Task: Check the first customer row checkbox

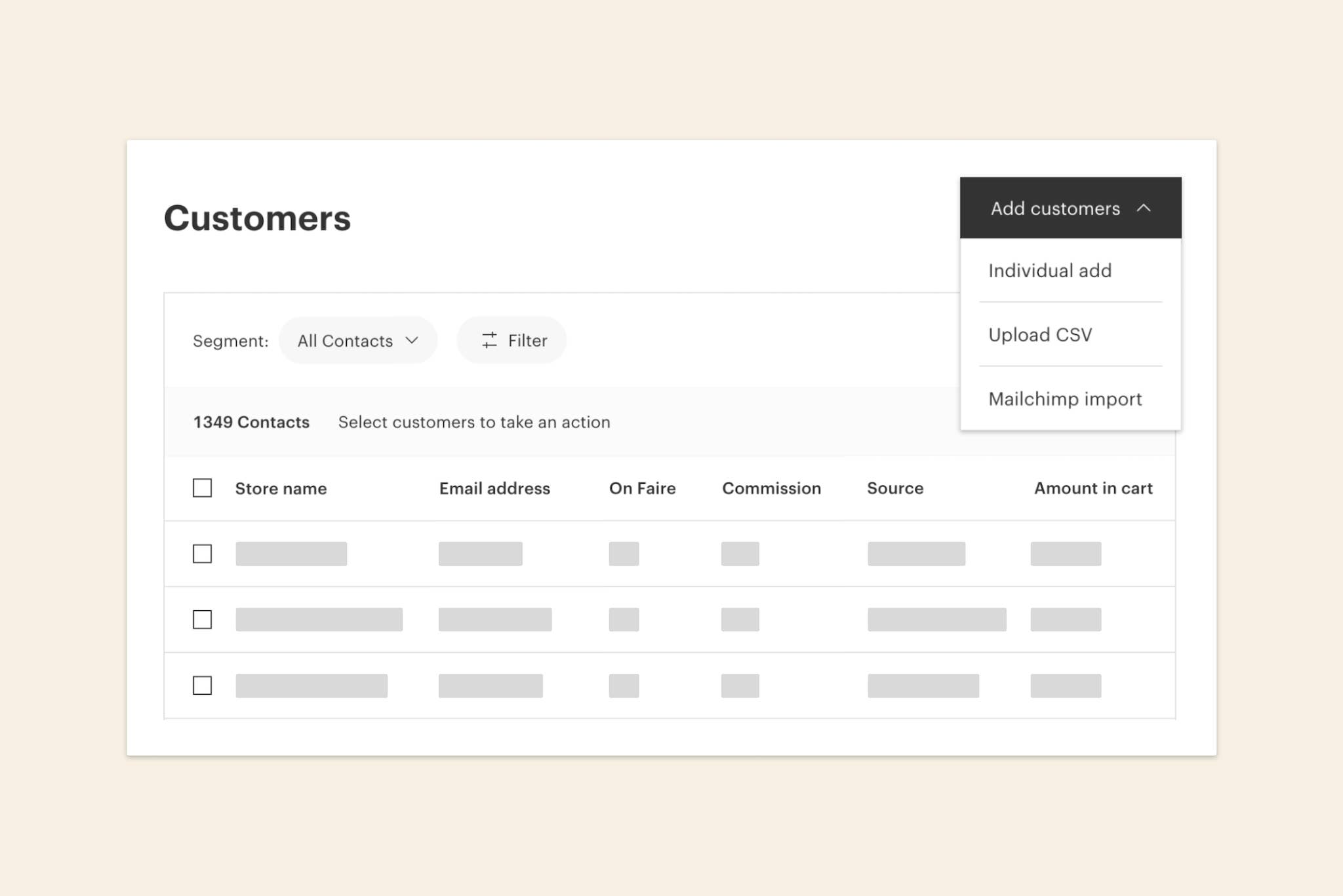Action: point(202,554)
